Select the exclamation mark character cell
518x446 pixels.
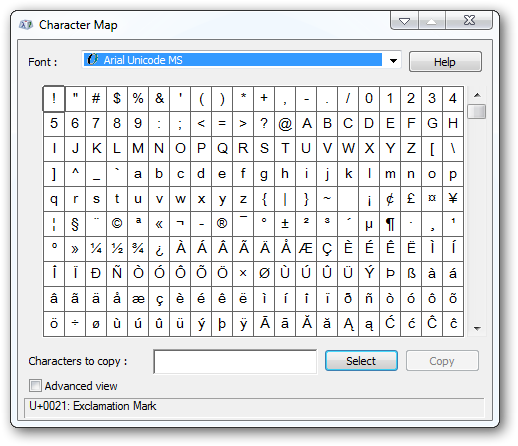pyautogui.click(x=54, y=99)
